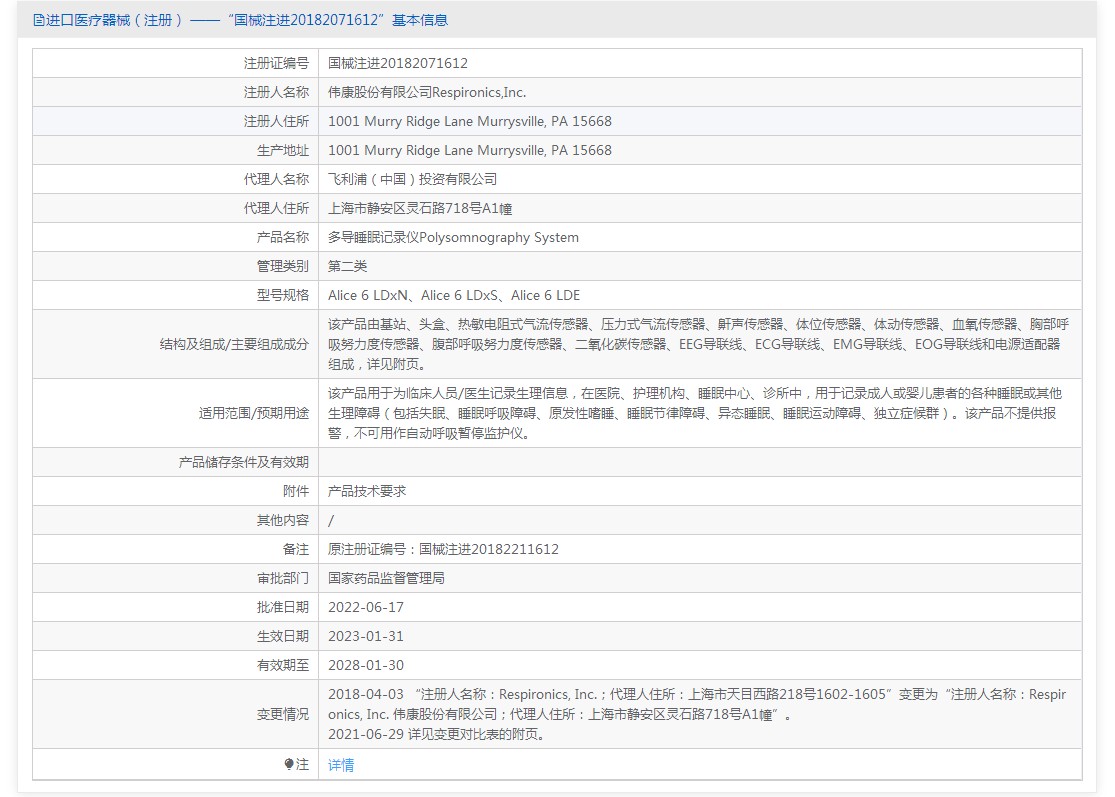Open the 详情 link in the 注 row

[x=341, y=765]
